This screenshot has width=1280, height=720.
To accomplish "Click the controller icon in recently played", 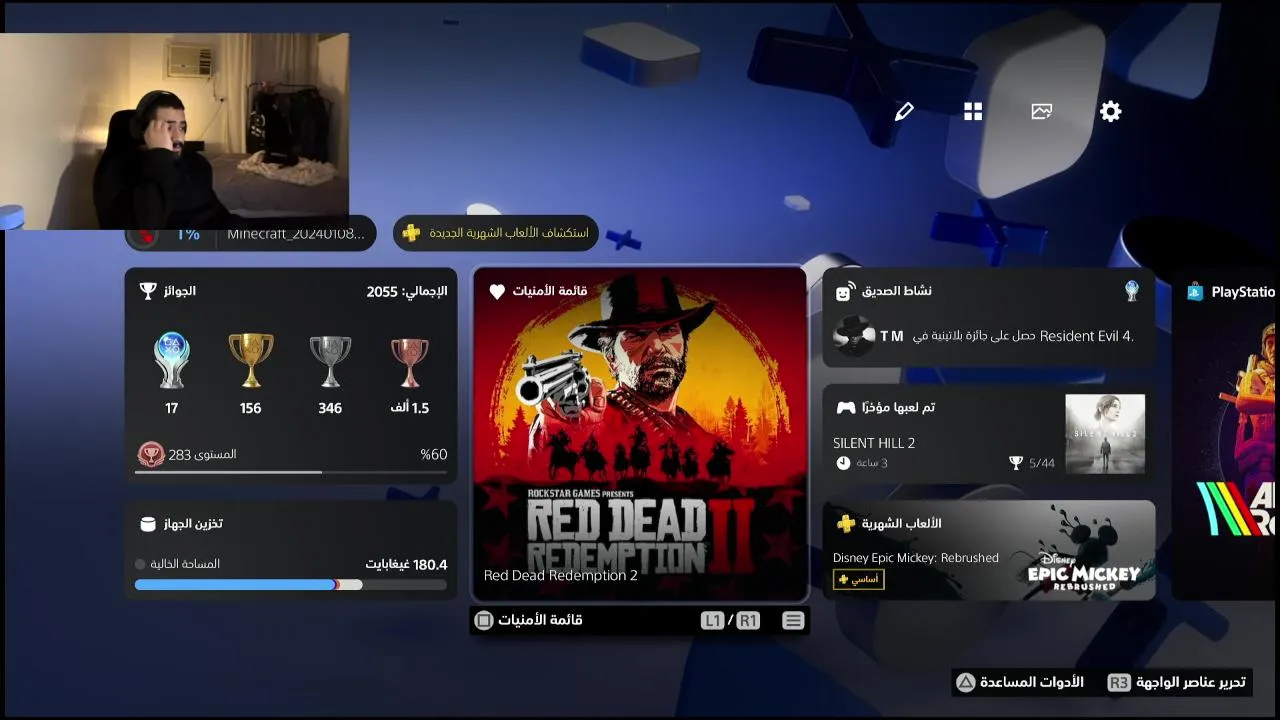I will tap(846, 408).
